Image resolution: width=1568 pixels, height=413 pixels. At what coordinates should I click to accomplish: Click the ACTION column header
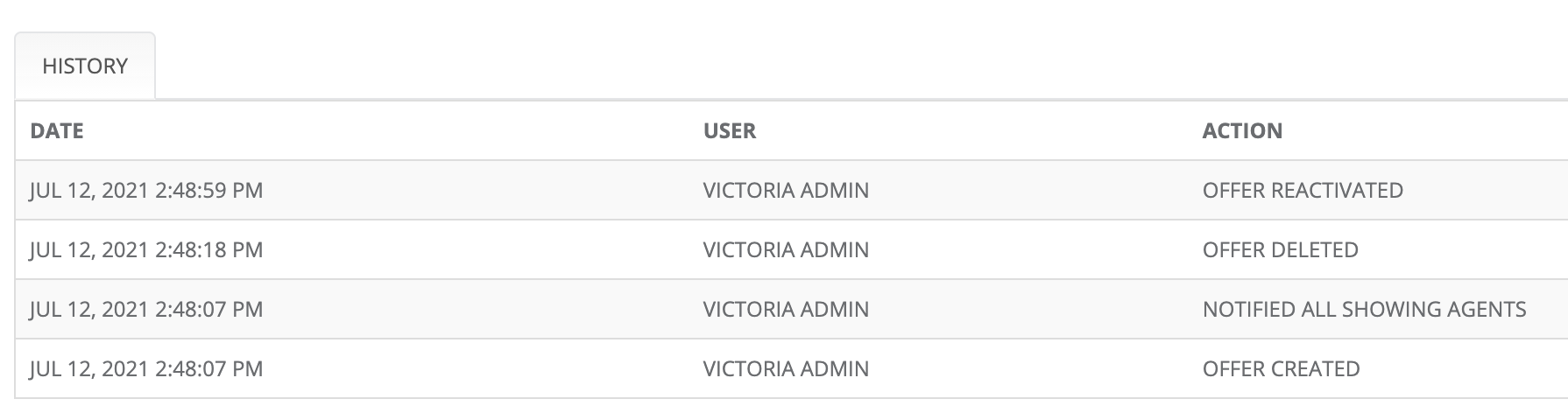point(1242,131)
